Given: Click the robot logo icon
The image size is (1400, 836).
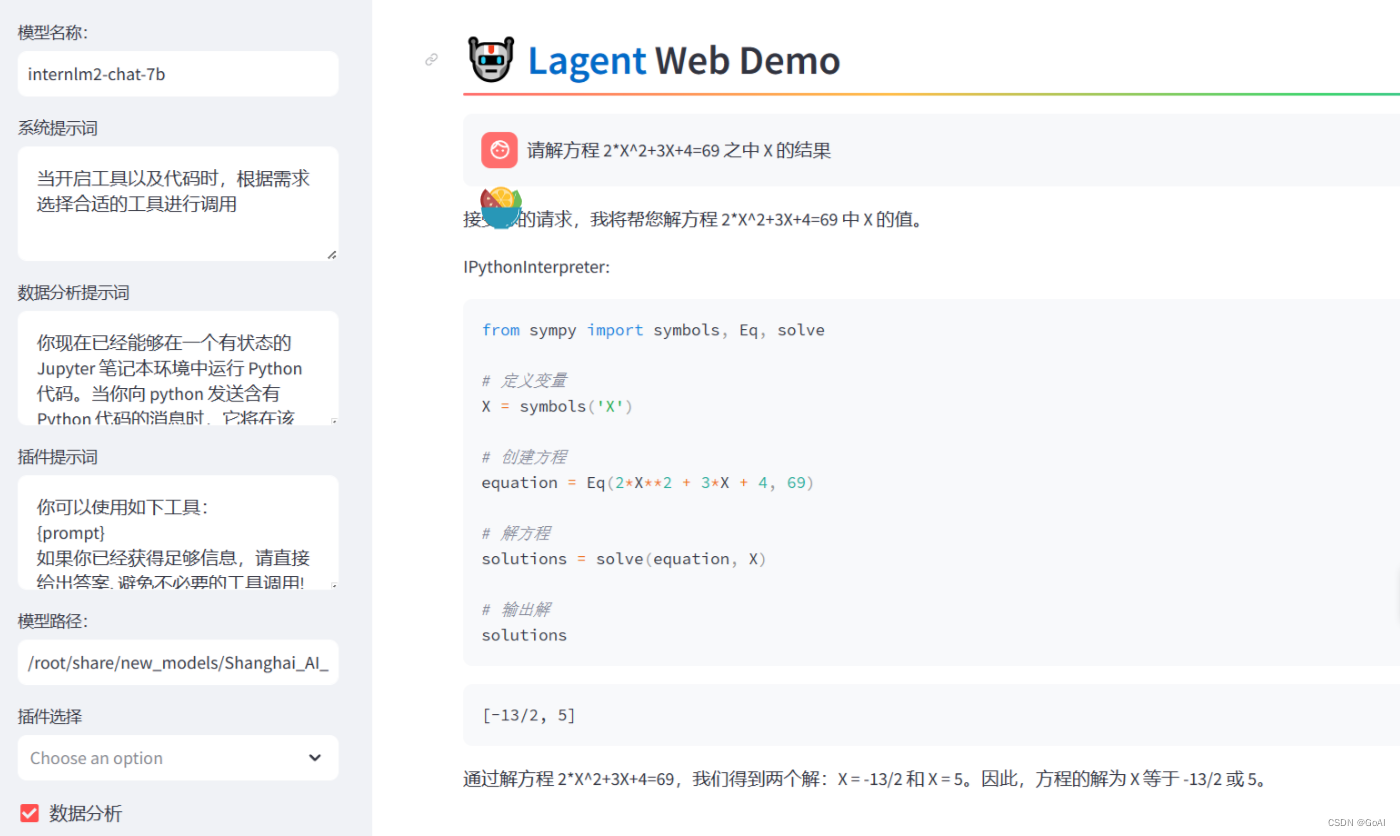Looking at the screenshot, I should [491, 60].
